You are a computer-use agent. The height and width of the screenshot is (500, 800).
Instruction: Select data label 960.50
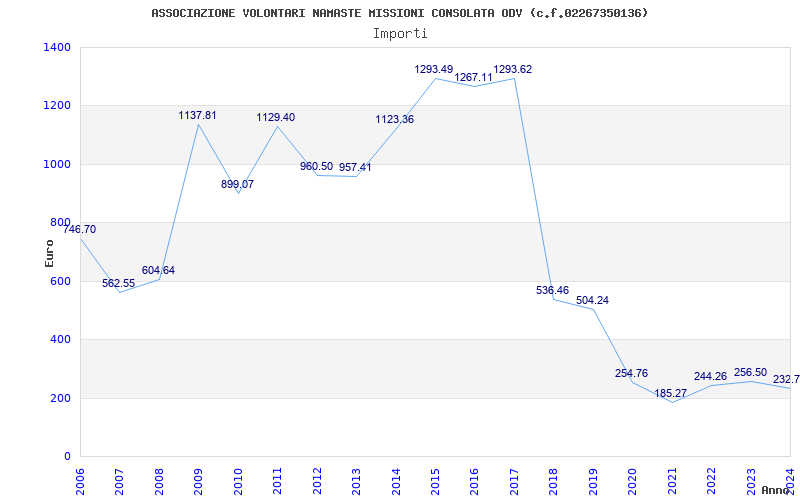[x=316, y=166]
